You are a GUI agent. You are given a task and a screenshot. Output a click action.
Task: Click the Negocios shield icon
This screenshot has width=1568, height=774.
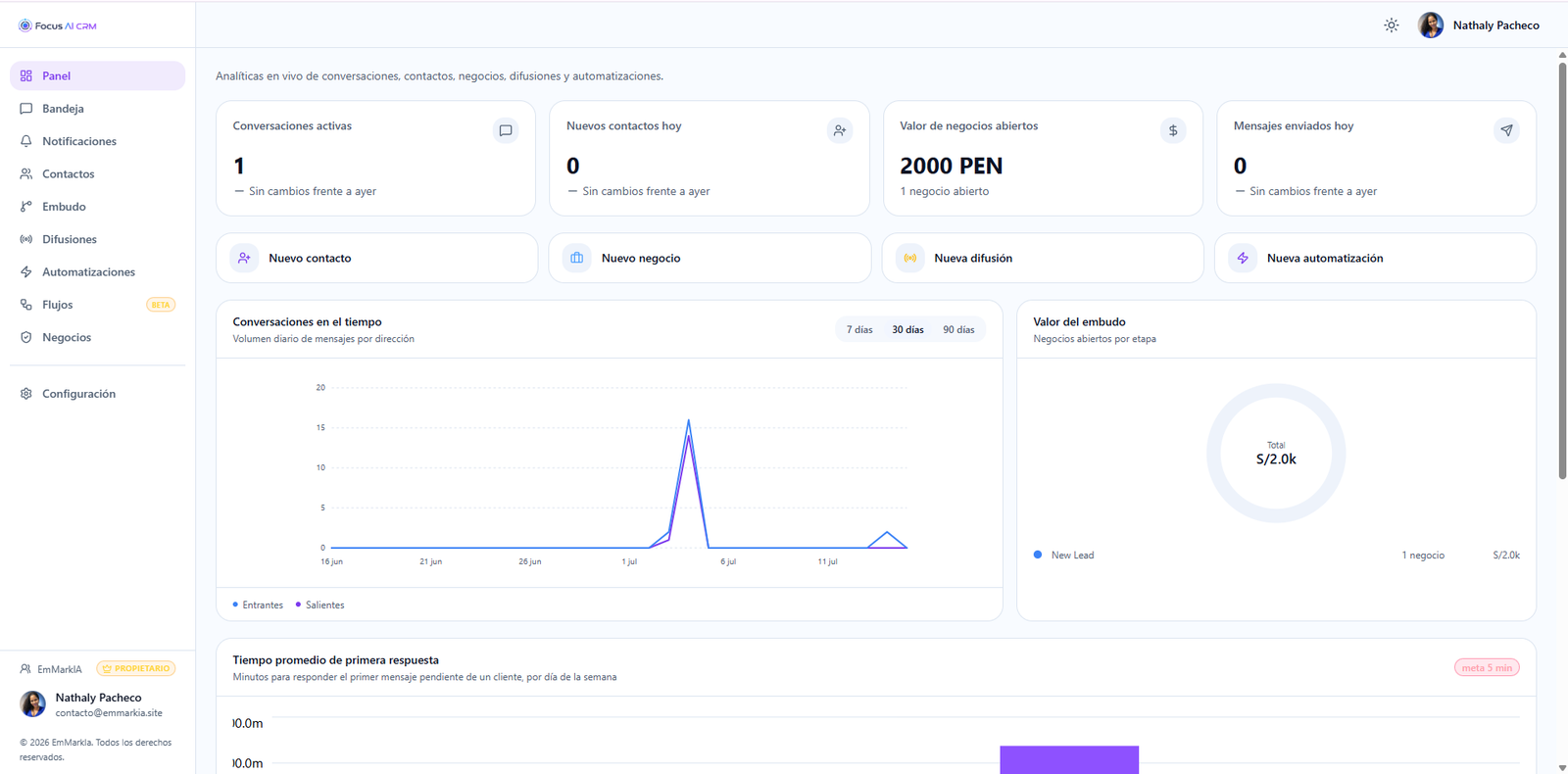click(x=26, y=337)
